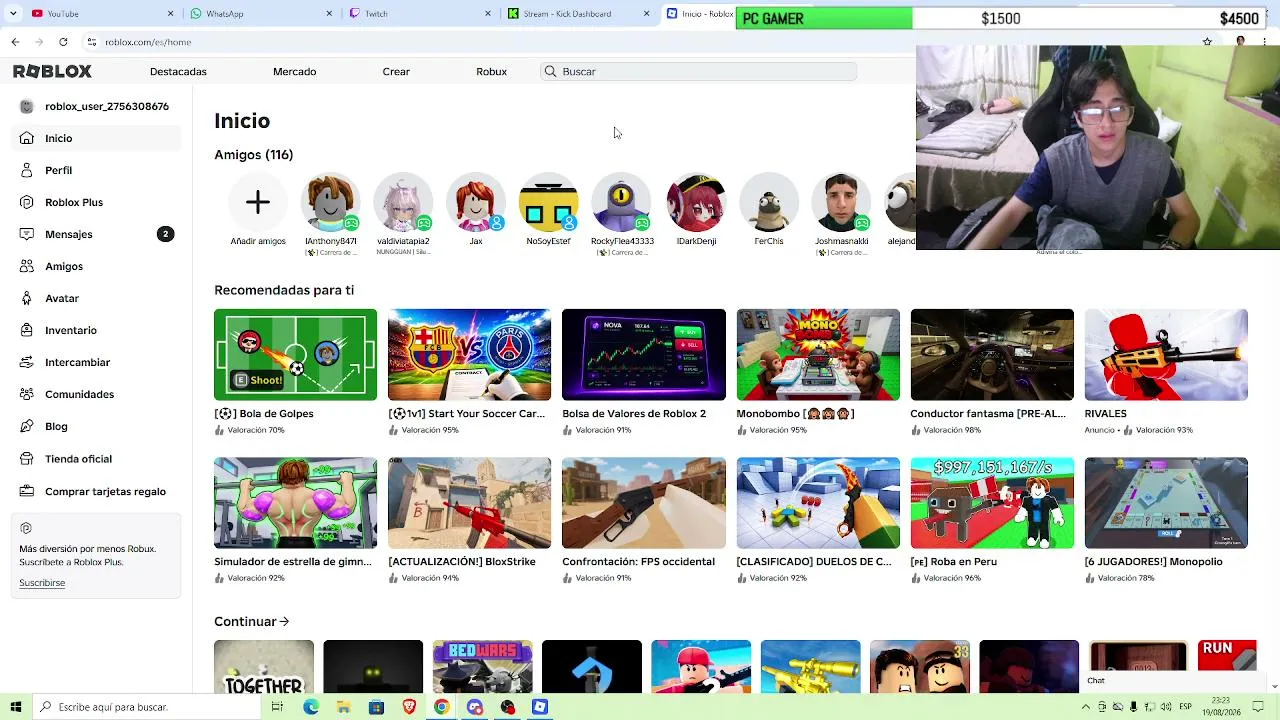
Task: Expand the Continuar section arrow
Action: [x=284, y=621]
